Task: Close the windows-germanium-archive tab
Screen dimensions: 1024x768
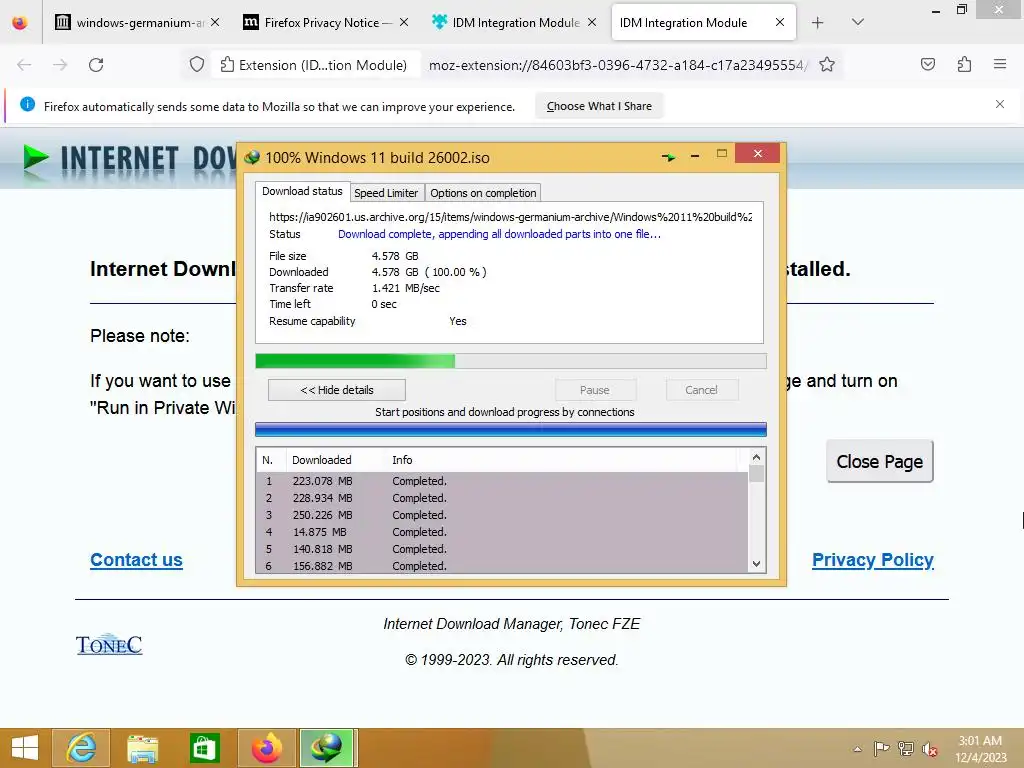Action: pyautogui.click(x=215, y=23)
